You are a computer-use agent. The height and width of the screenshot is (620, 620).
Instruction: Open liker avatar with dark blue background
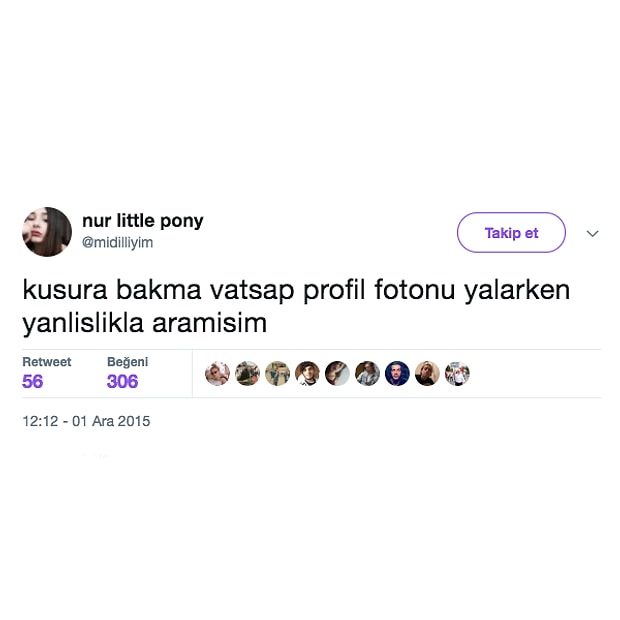(397, 374)
